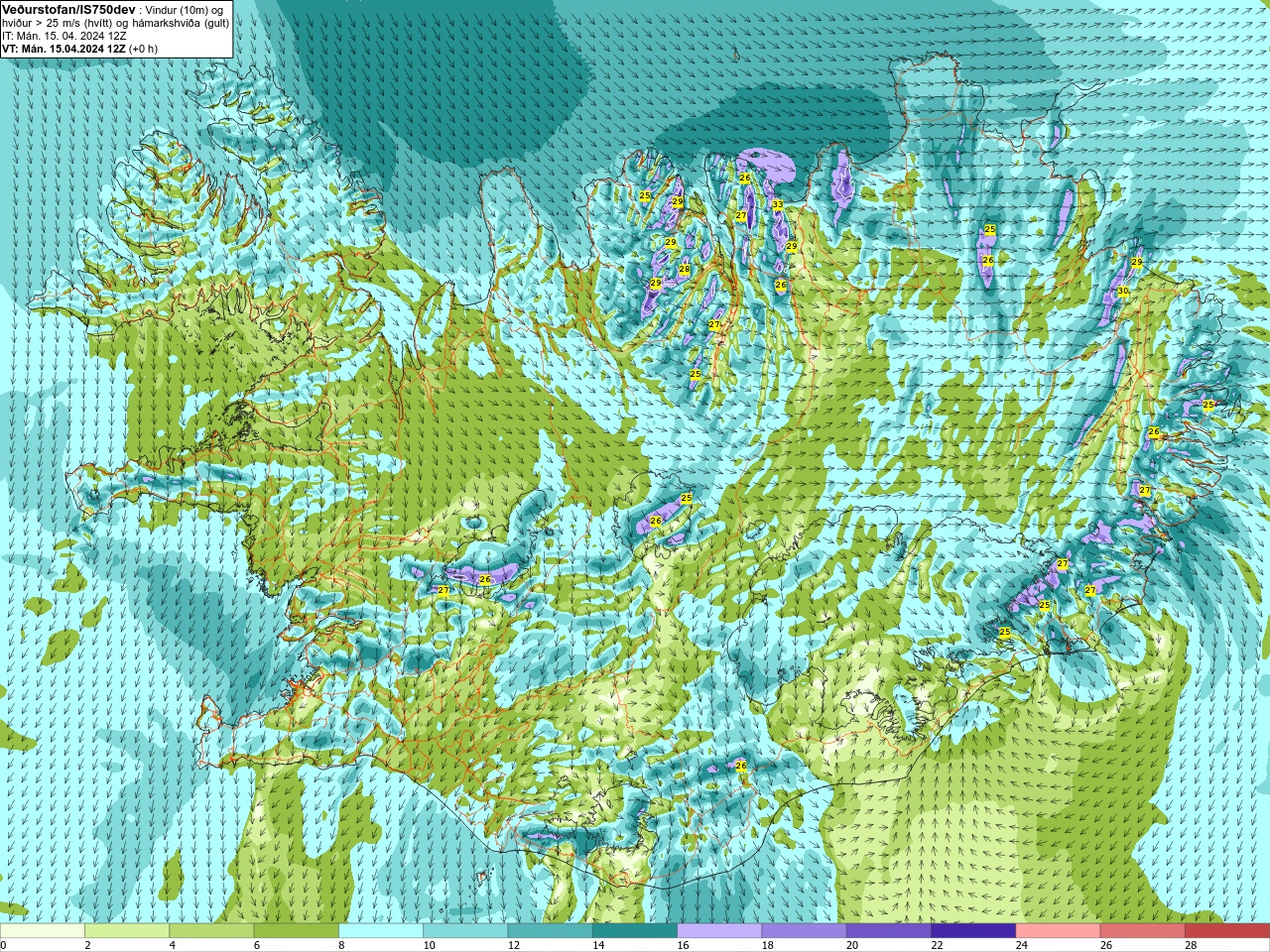
Task: Click the 'hviður > 25 m/s (hvítt)' legend line
Action: coord(58,23)
